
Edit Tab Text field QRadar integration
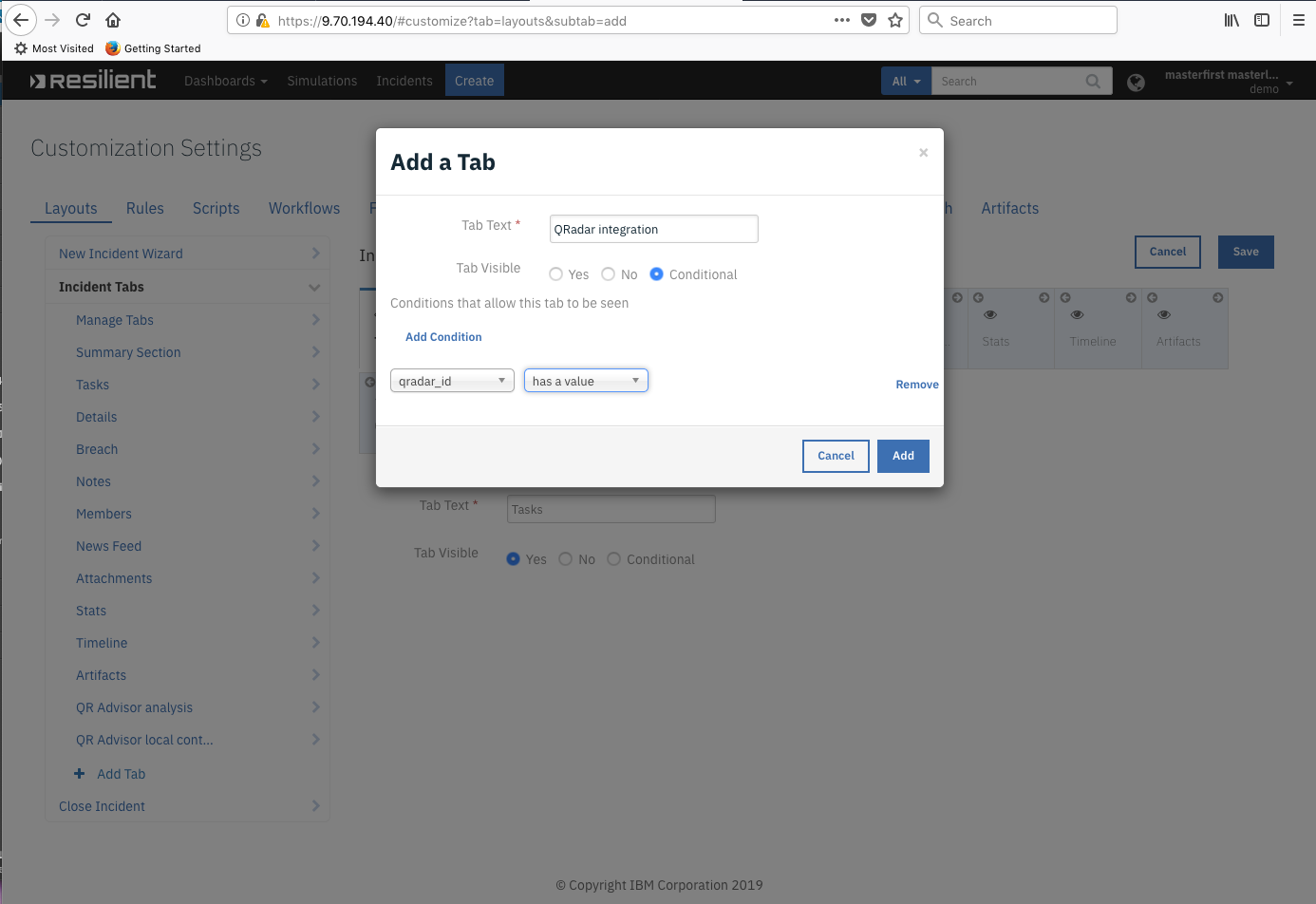click(654, 229)
